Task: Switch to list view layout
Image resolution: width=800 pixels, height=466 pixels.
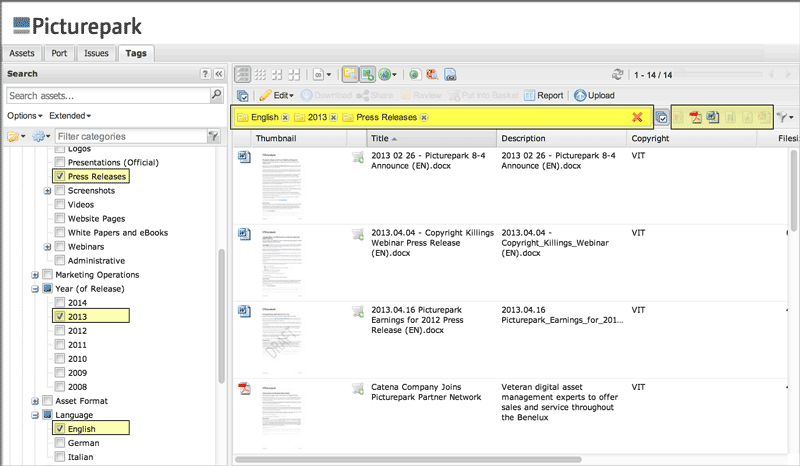Action: point(242,75)
